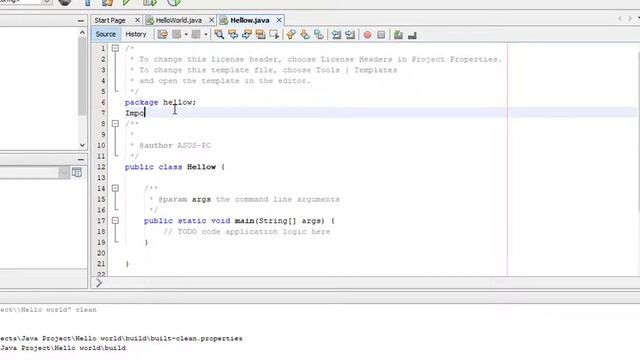Collapse main method fold at line 17
Viewport: 640px width, 360px height.
(x=116, y=220)
